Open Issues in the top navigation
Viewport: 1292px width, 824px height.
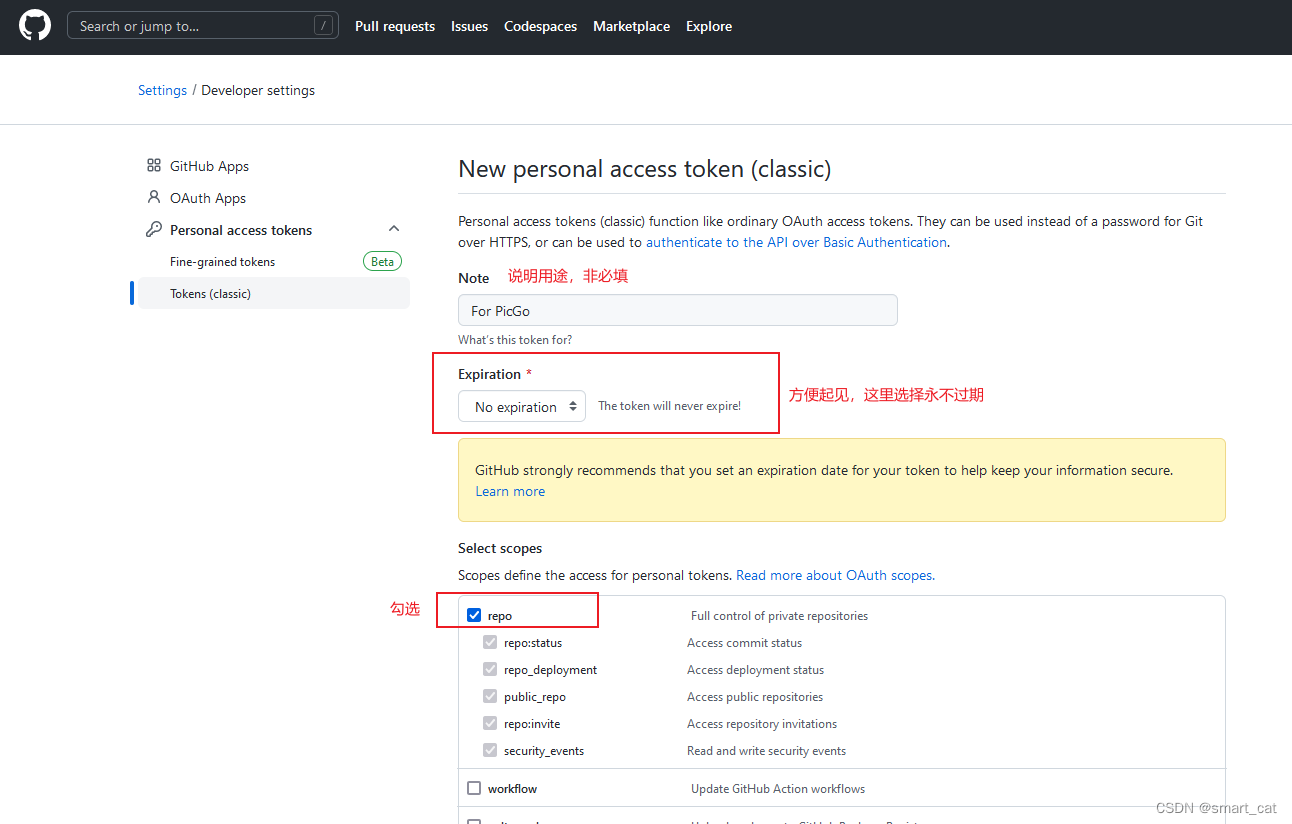469,26
